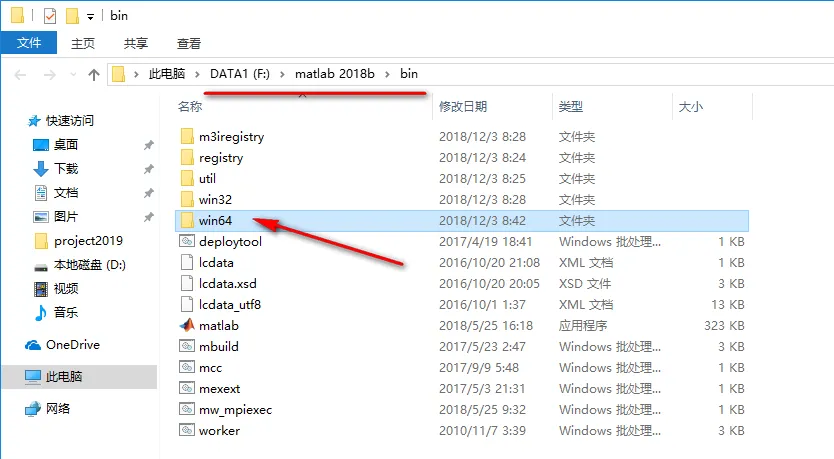This screenshot has width=834, height=459.
Task: Click the address bar folder icon
Action: (119, 74)
